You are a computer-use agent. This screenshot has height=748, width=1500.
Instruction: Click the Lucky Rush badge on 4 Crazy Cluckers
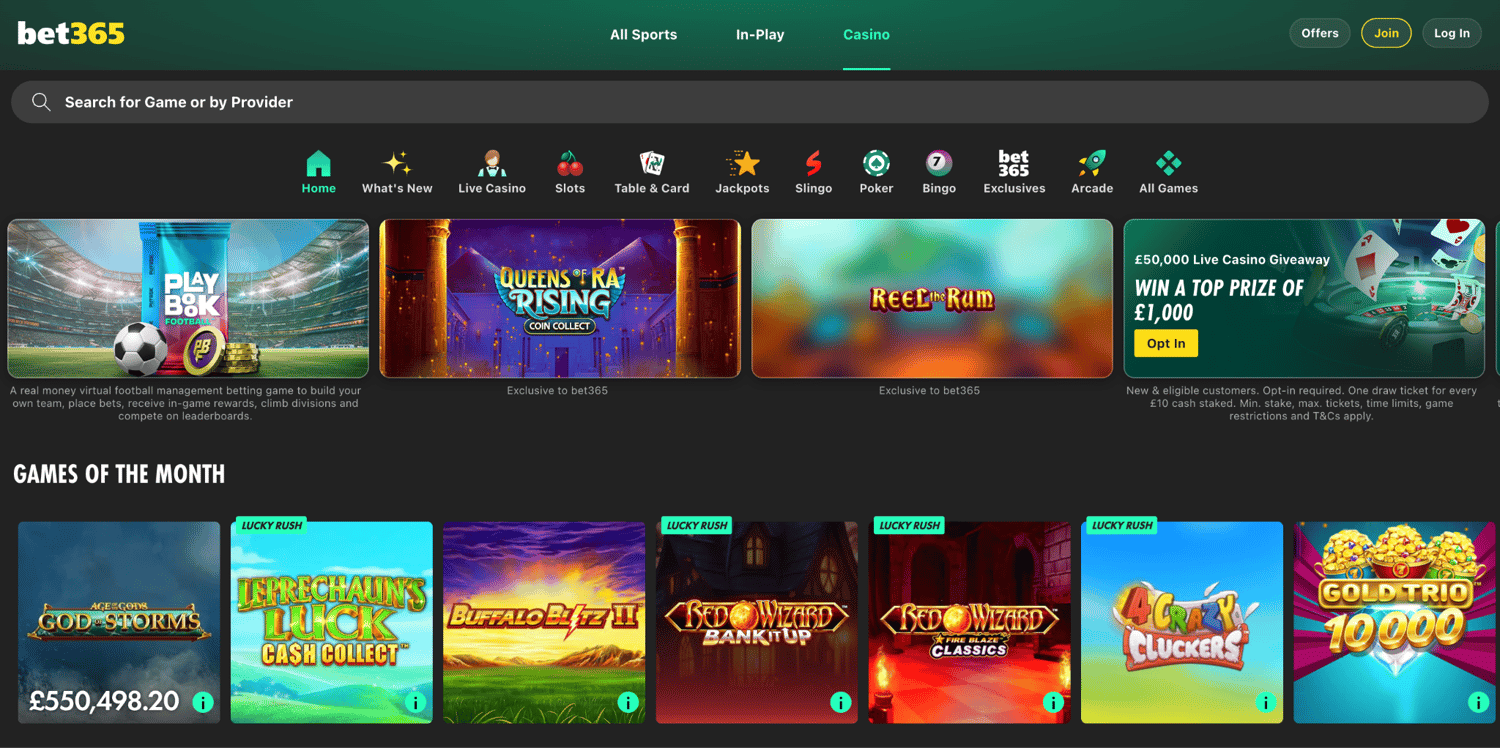coord(1121,525)
